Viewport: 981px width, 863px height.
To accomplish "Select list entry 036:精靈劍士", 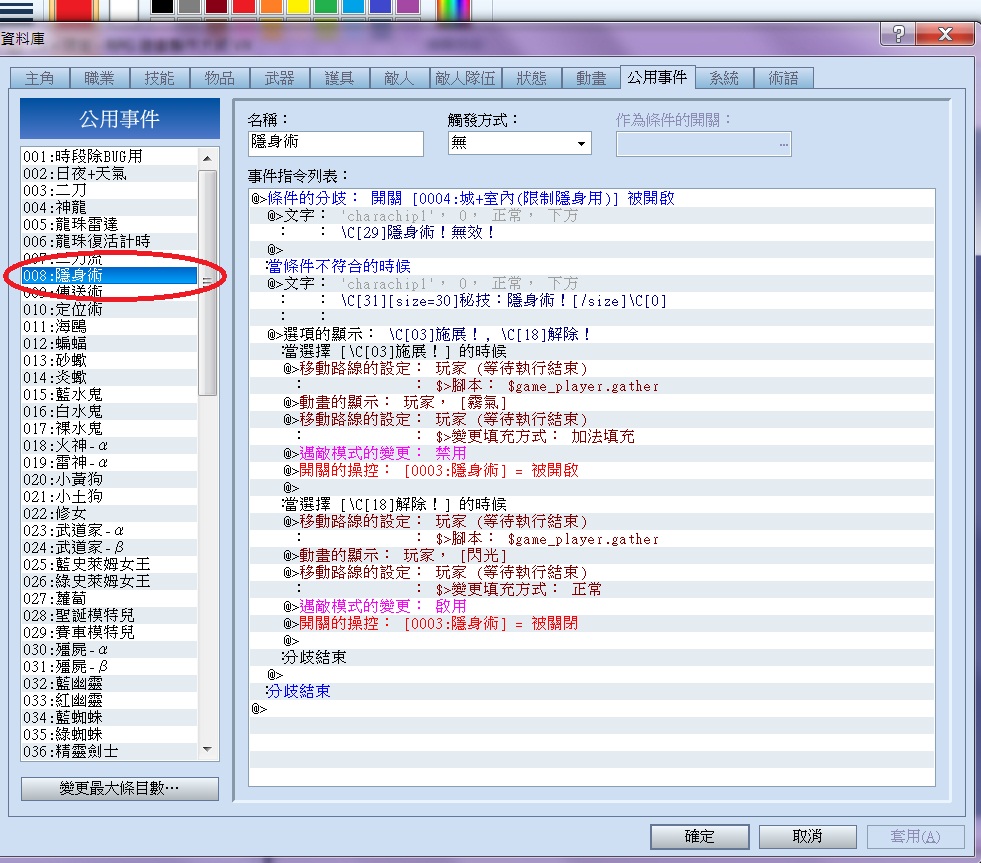I will (x=109, y=751).
